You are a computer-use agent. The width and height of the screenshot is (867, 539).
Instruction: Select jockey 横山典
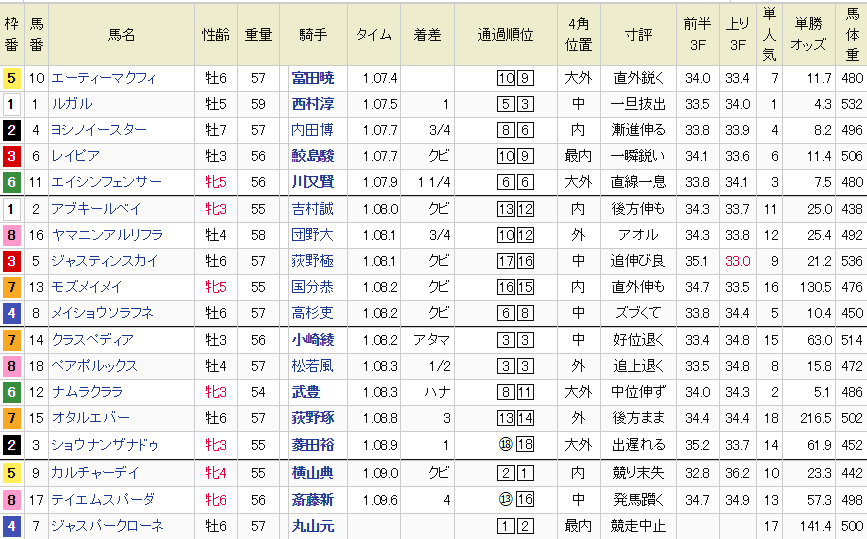click(x=312, y=472)
